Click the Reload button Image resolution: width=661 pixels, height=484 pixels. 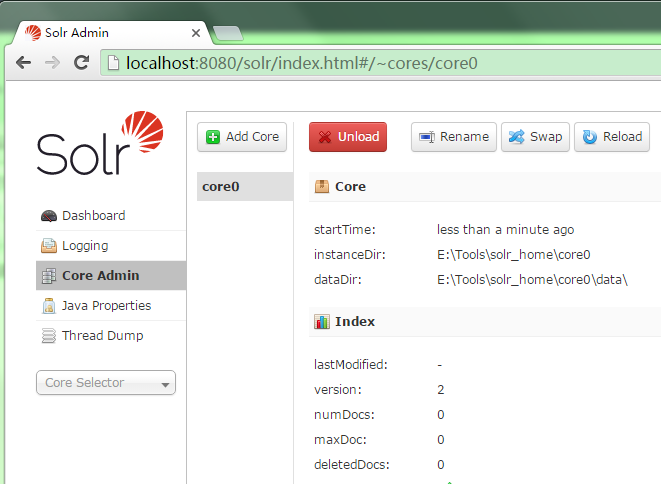coord(612,137)
